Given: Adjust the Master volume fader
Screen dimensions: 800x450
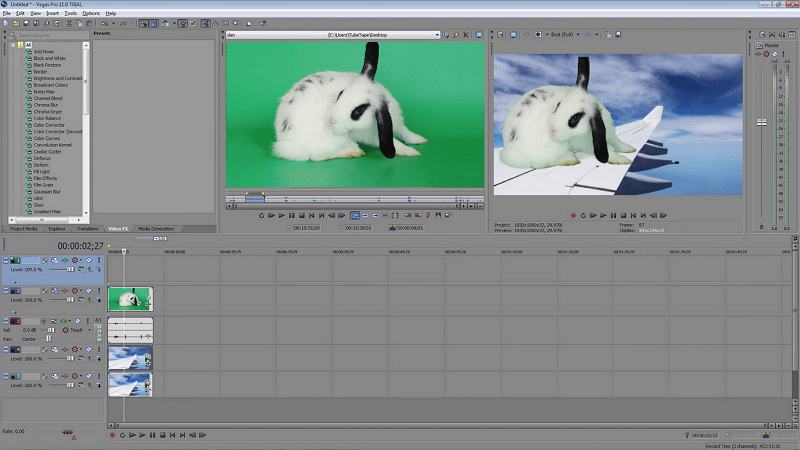Looking at the screenshot, I should [x=762, y=122].
